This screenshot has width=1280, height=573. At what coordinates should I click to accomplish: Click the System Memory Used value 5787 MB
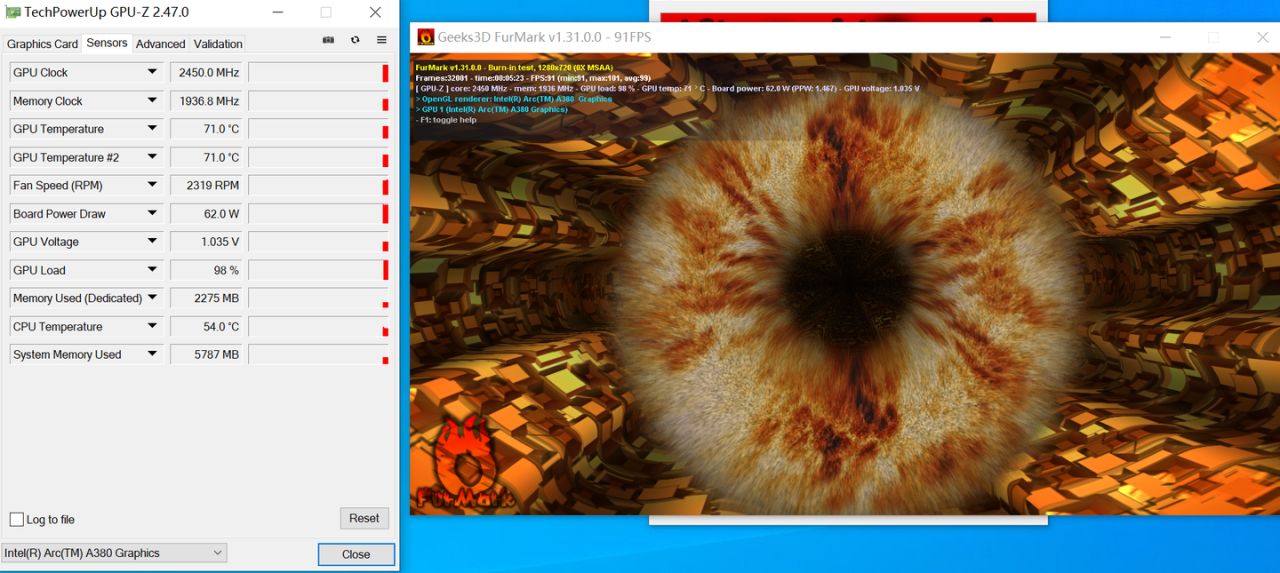[x=206, y=354]
